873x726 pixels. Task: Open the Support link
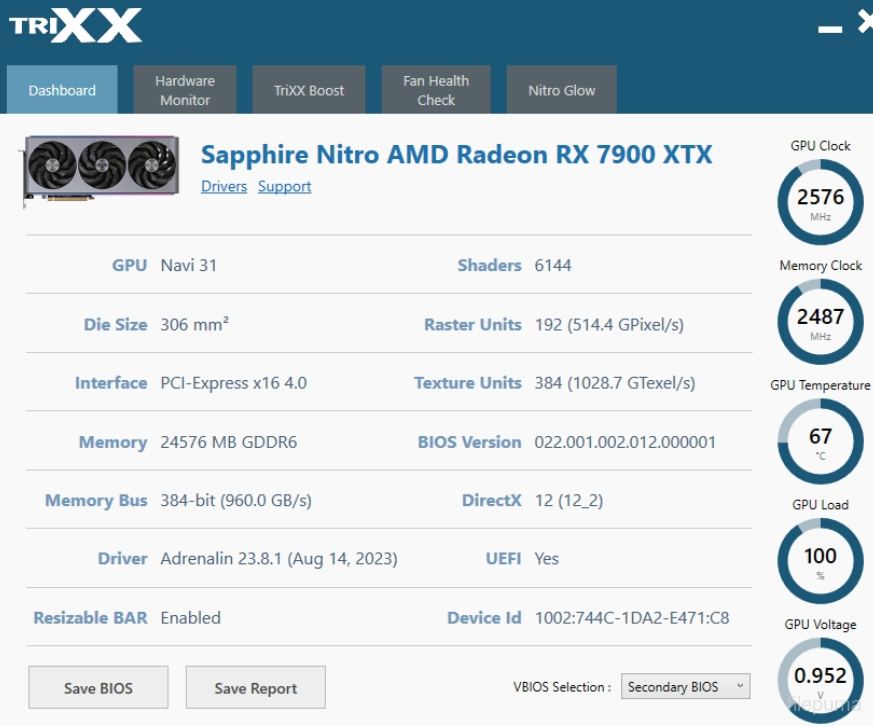pos(284,187)
